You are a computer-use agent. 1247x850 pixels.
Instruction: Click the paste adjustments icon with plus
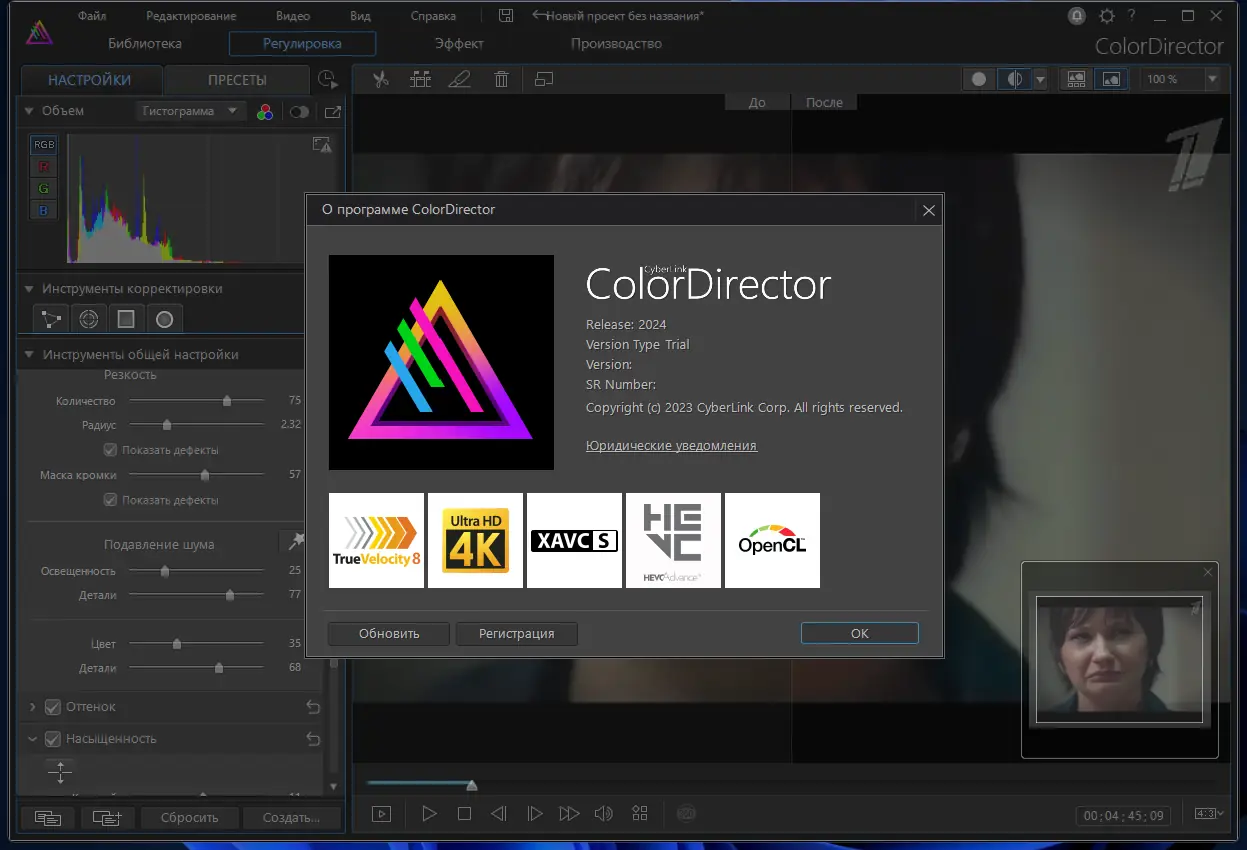click(x=107, y=817)
